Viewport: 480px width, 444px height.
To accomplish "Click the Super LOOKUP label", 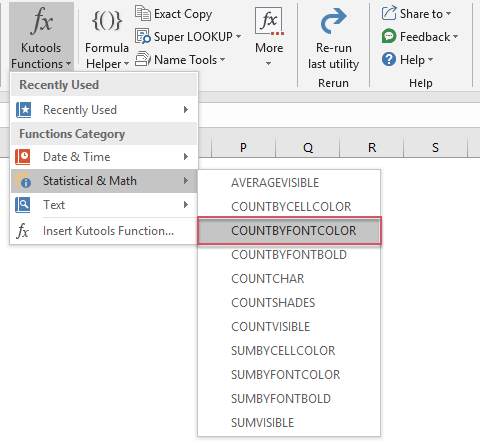I will click(193, 36).
